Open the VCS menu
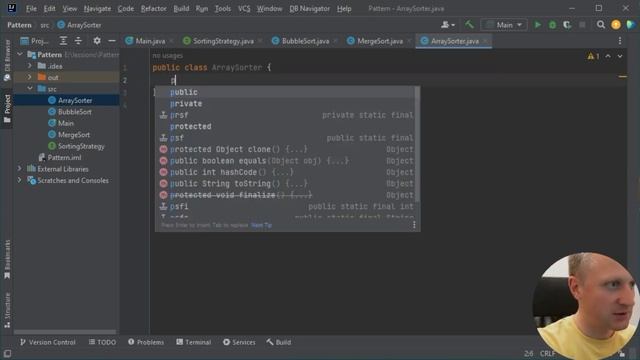 pos(244,9)
